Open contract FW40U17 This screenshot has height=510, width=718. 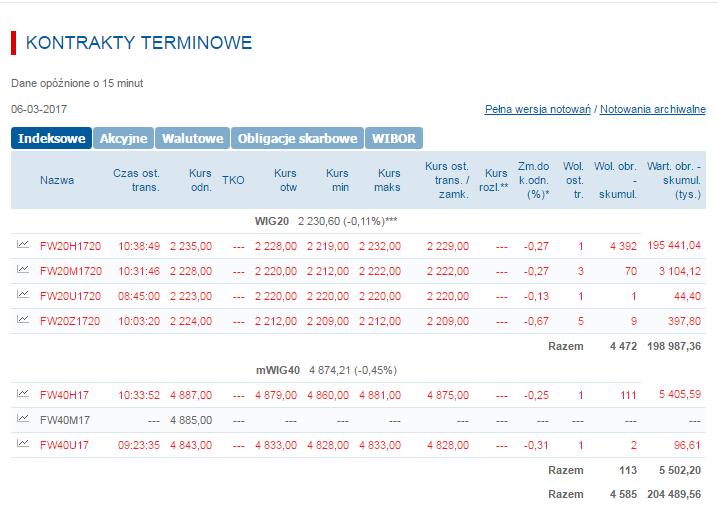[x=64, y=445]
